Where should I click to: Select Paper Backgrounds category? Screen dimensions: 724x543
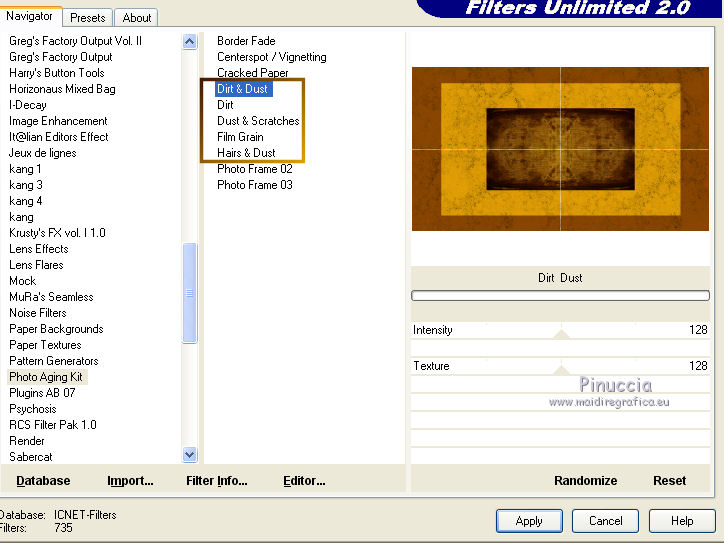pyautogui.click(x=56, y=329)
